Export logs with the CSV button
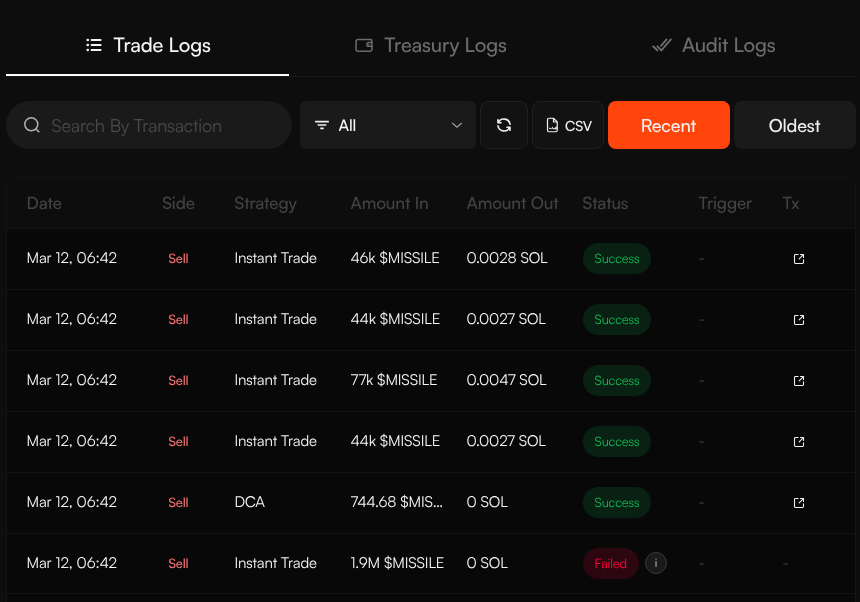Screen dimensions: 860x602 [568, 125]
